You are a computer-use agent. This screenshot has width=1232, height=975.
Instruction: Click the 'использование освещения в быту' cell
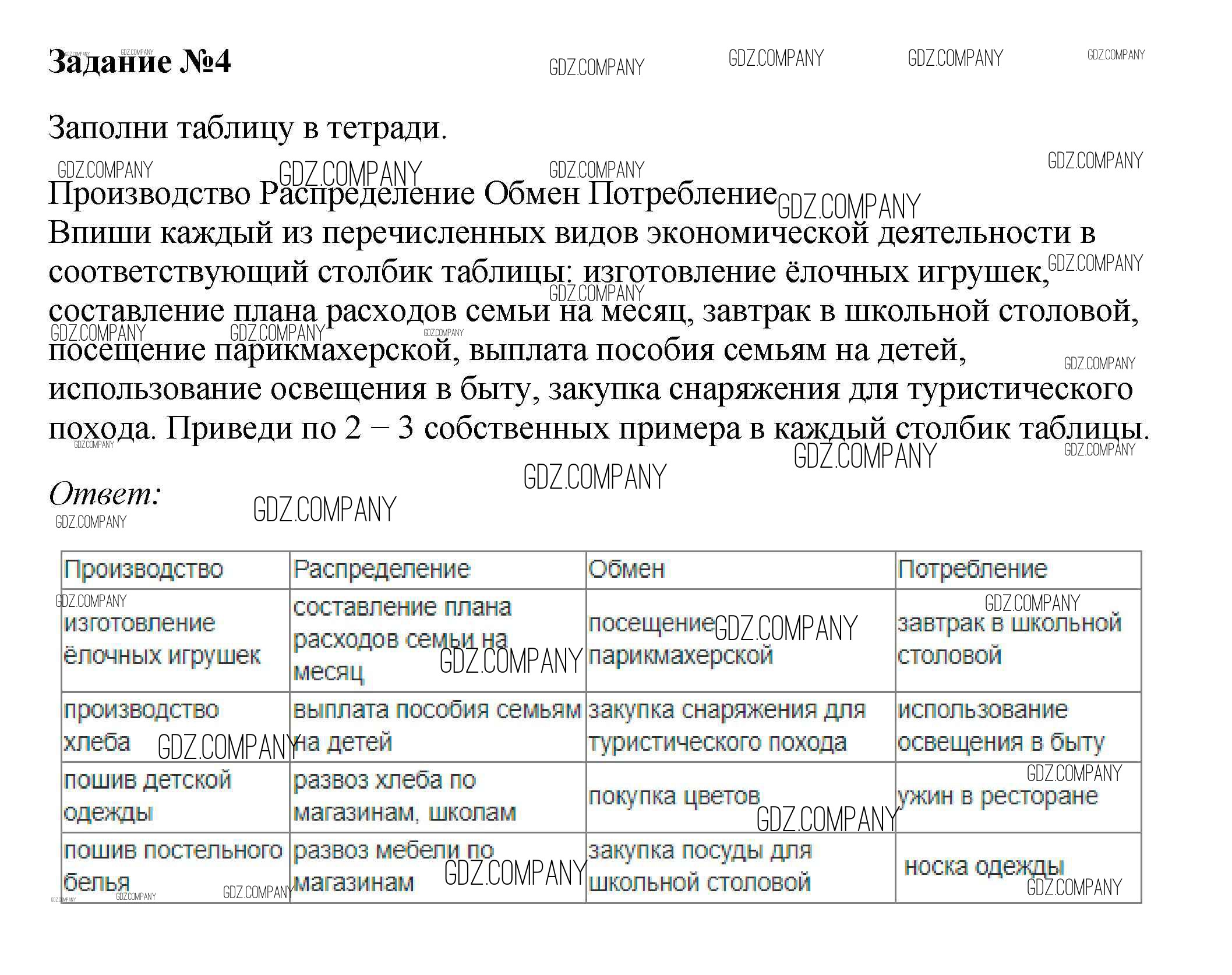1000,726
